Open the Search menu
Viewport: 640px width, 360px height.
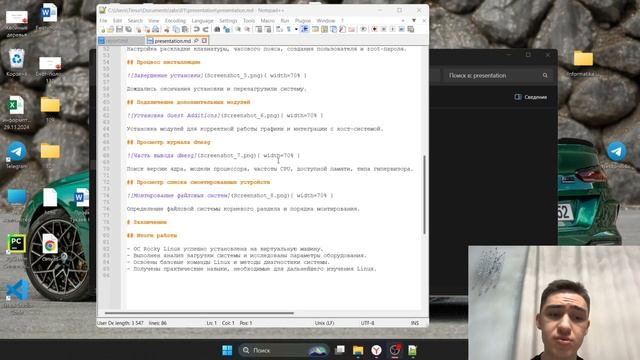pyautogui.click(x=135, y=20)
